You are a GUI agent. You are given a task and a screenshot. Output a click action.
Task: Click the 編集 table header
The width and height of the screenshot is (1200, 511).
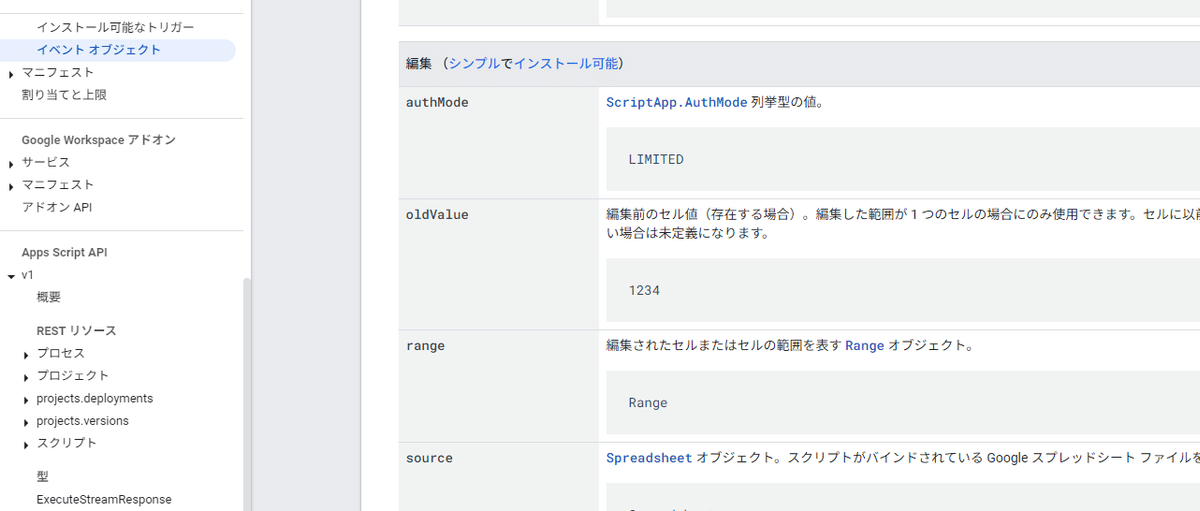(799, 64)
